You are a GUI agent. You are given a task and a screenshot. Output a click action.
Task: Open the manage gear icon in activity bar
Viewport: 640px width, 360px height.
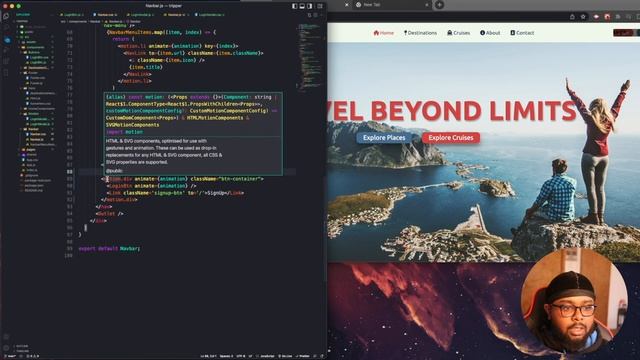tap(6, 348)
